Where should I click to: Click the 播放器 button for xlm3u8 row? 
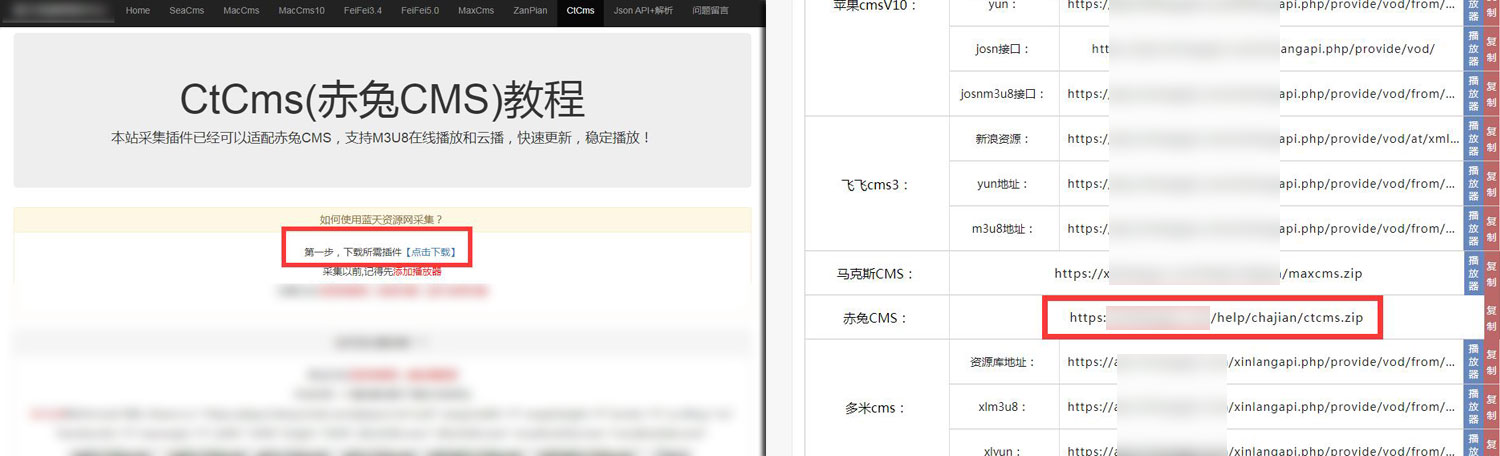pyautogui.click(x=1473, y=407)
